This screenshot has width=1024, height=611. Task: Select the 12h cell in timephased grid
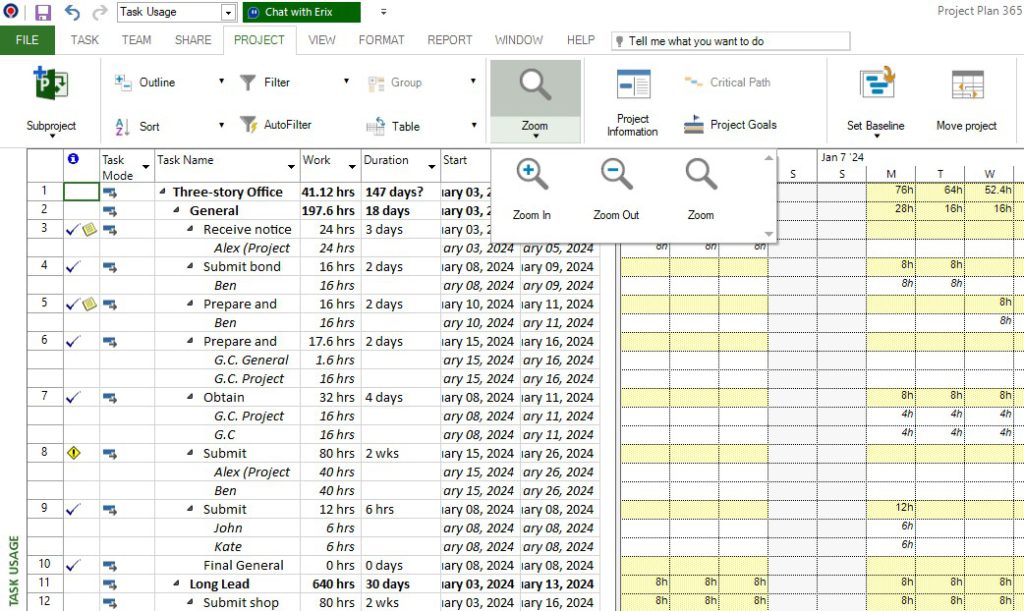[891, 508]
